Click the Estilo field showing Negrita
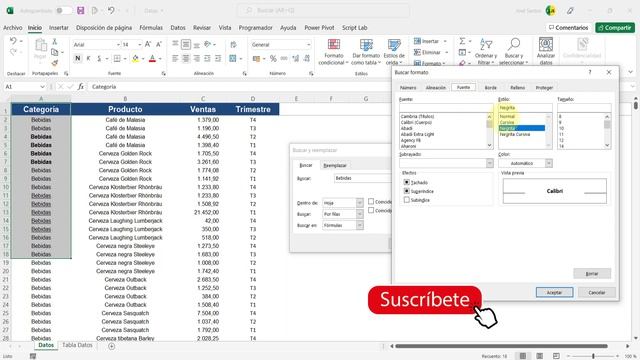Screen dimensions: 640x360 tap(525, 108)
